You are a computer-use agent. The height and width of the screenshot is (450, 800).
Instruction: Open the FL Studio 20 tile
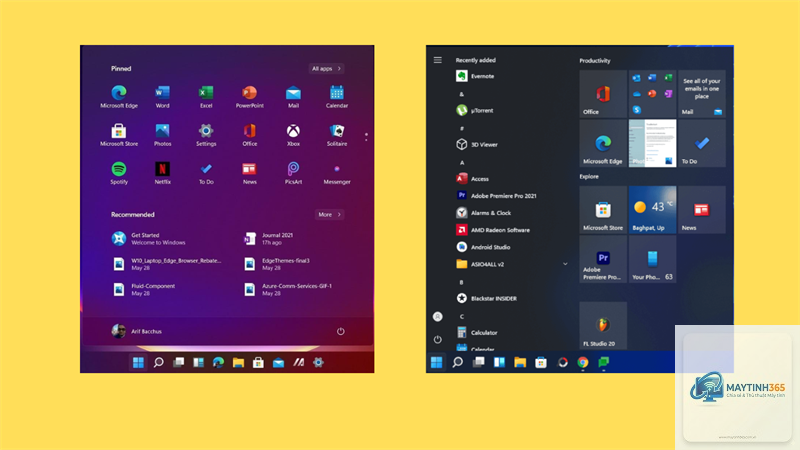coord(603,326)
